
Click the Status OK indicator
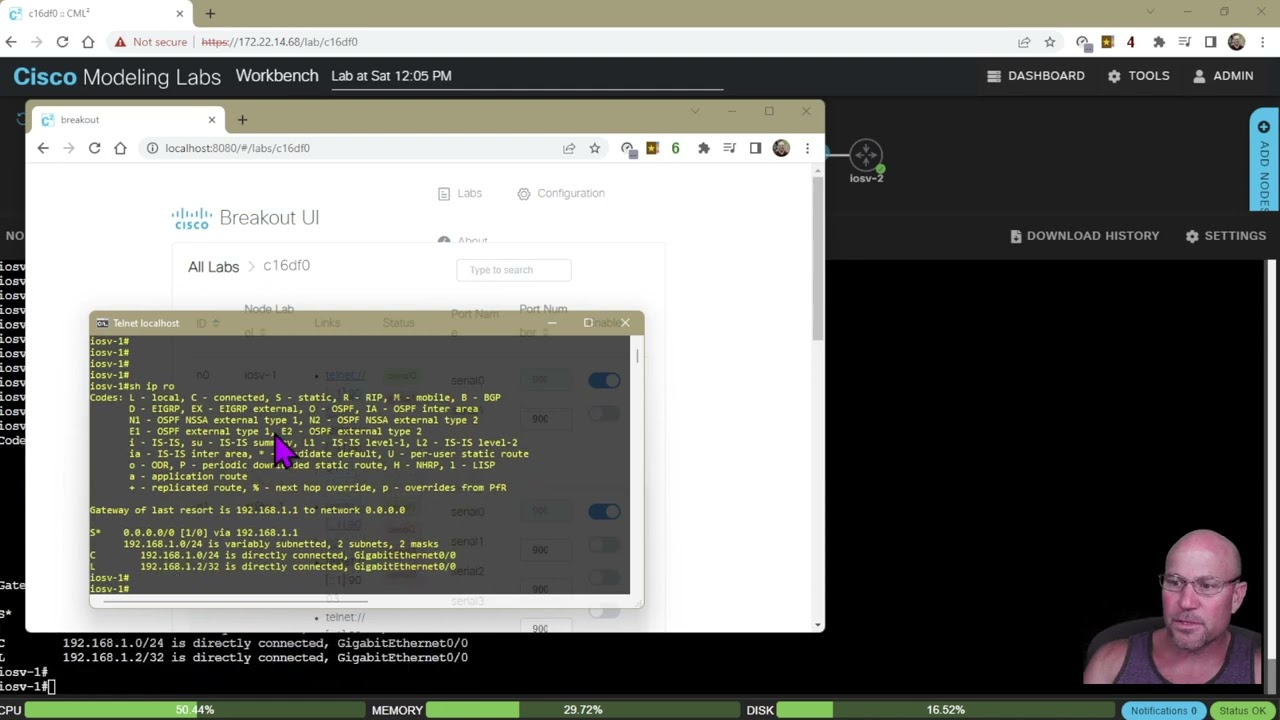pos(1243,710)
